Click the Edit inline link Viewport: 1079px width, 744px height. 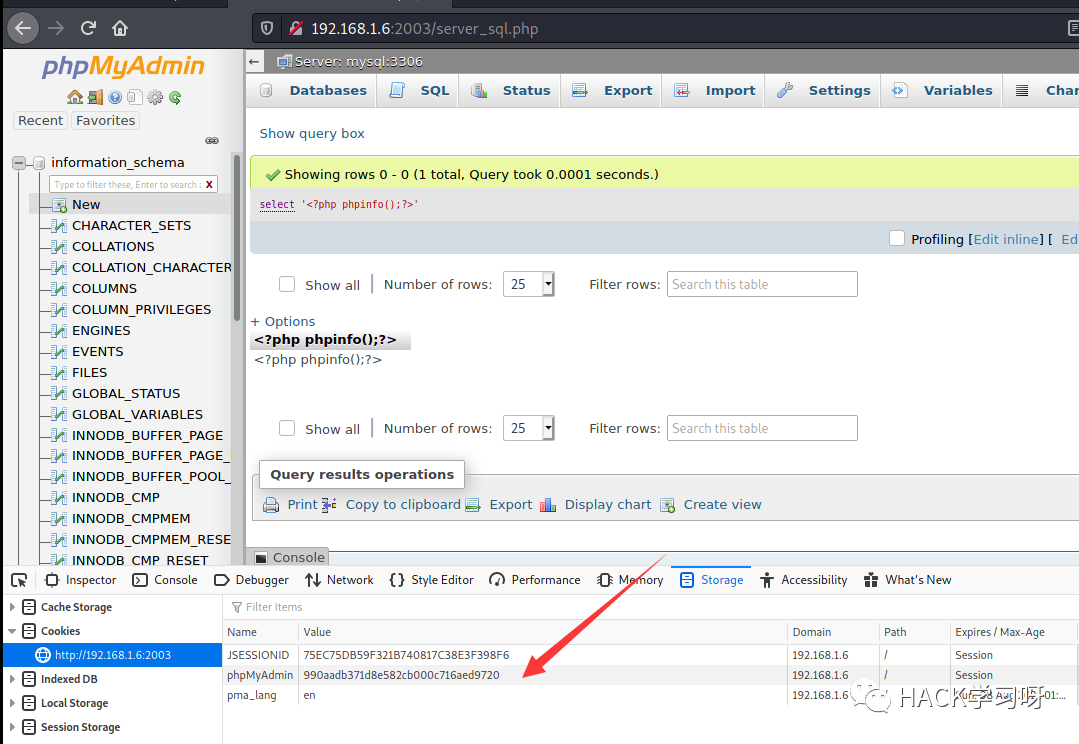(1005, 239)
